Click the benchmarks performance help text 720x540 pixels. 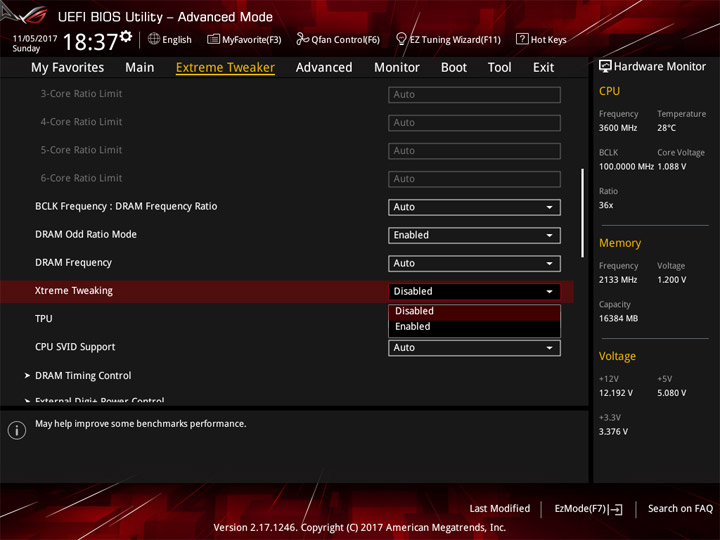pos(141,424)
